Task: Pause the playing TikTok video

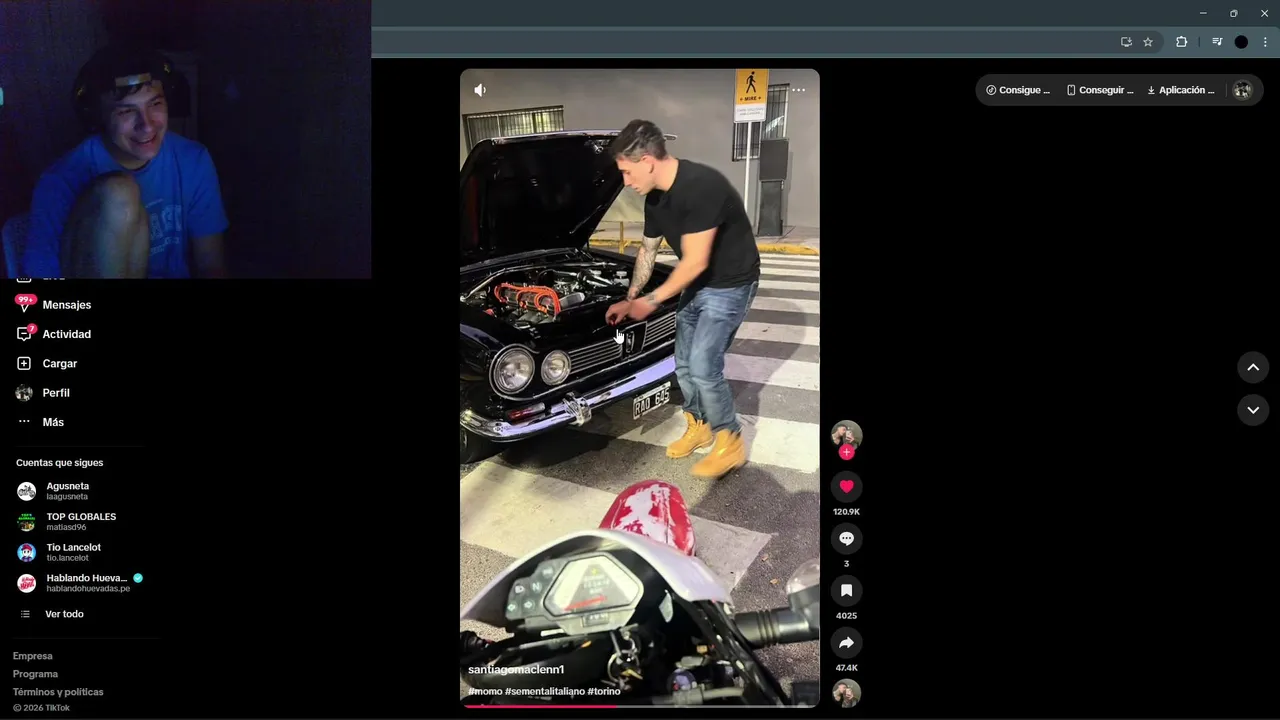Action: pos(640,388)
